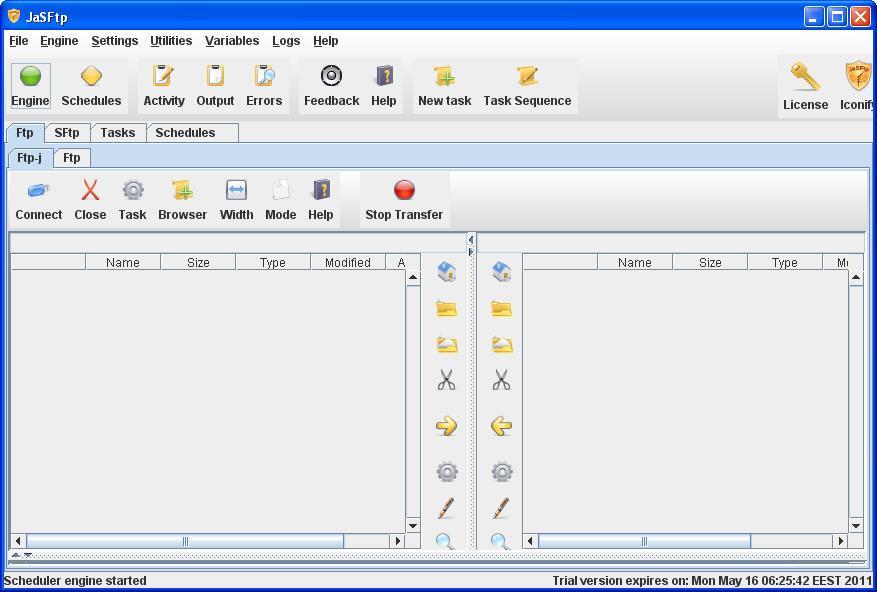Viewport: 877px width, 592px height.
Task: Click the red Stop Transfer button
Action: point(404,200)
